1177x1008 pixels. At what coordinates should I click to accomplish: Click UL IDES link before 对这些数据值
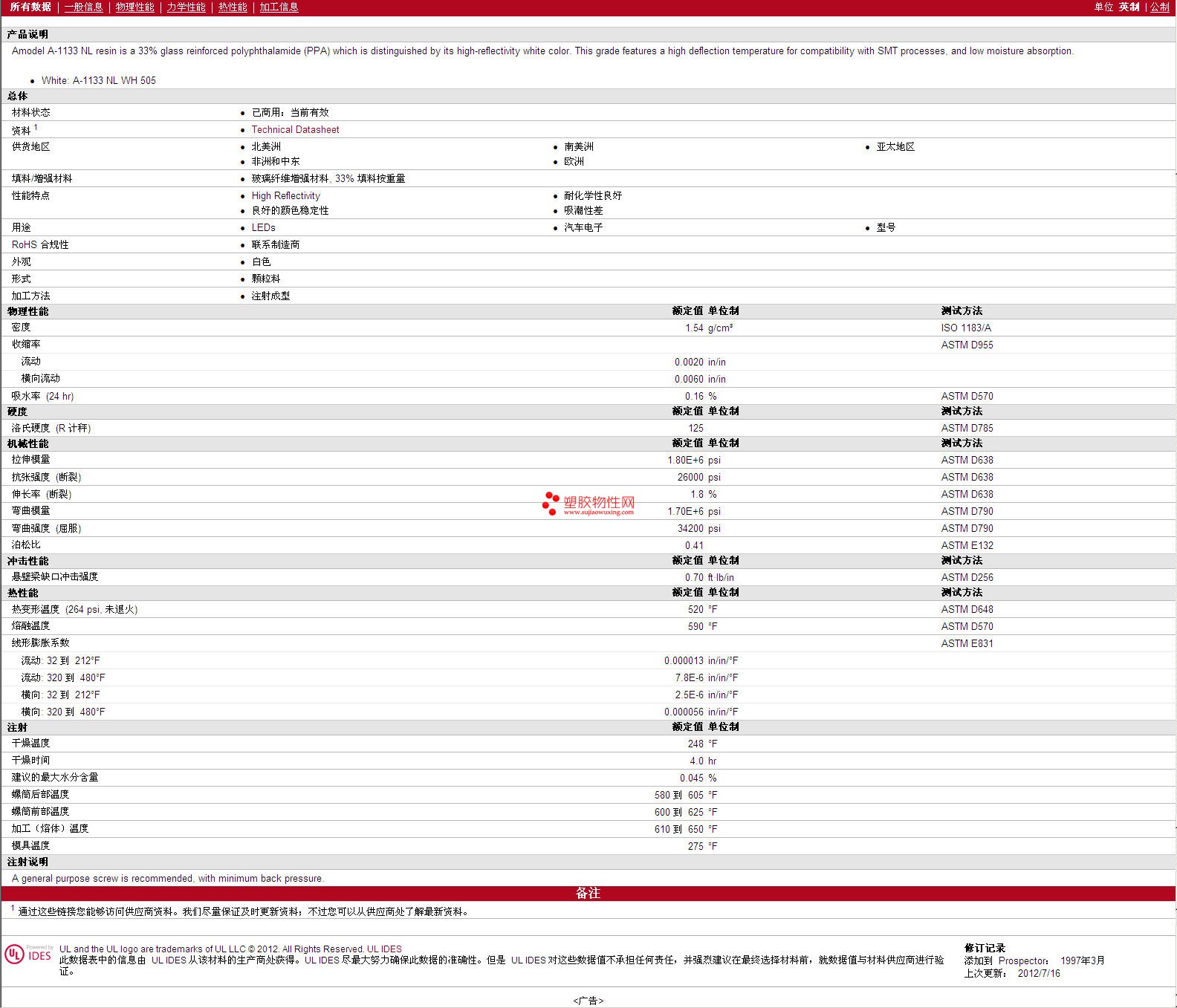coord(528,960)
